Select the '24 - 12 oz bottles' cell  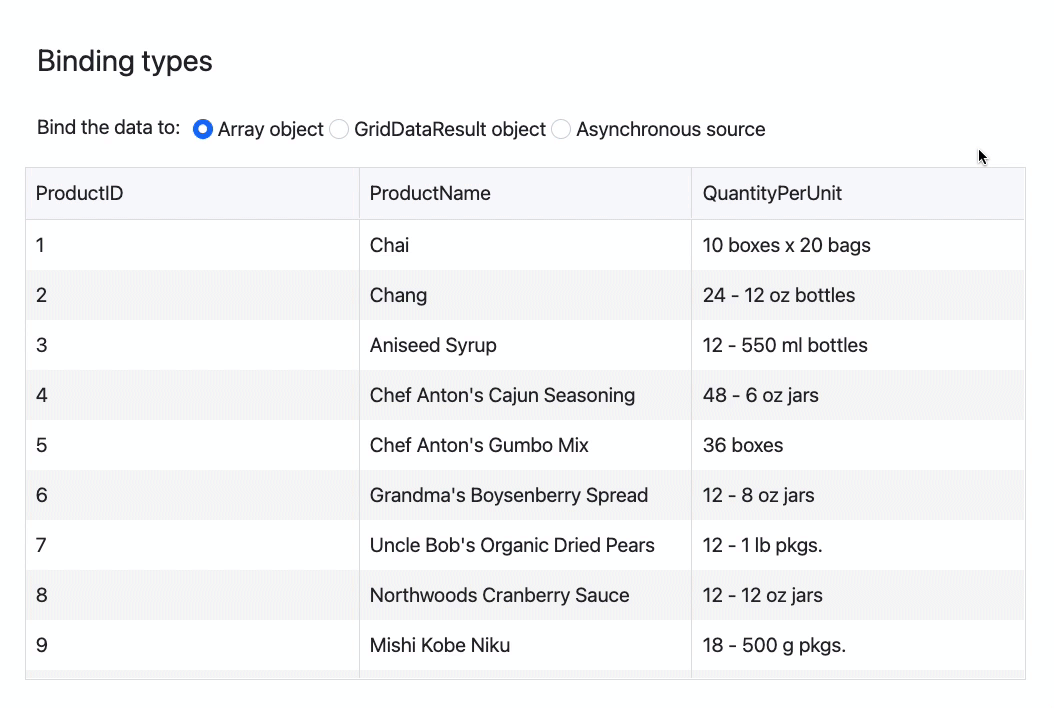779,295
